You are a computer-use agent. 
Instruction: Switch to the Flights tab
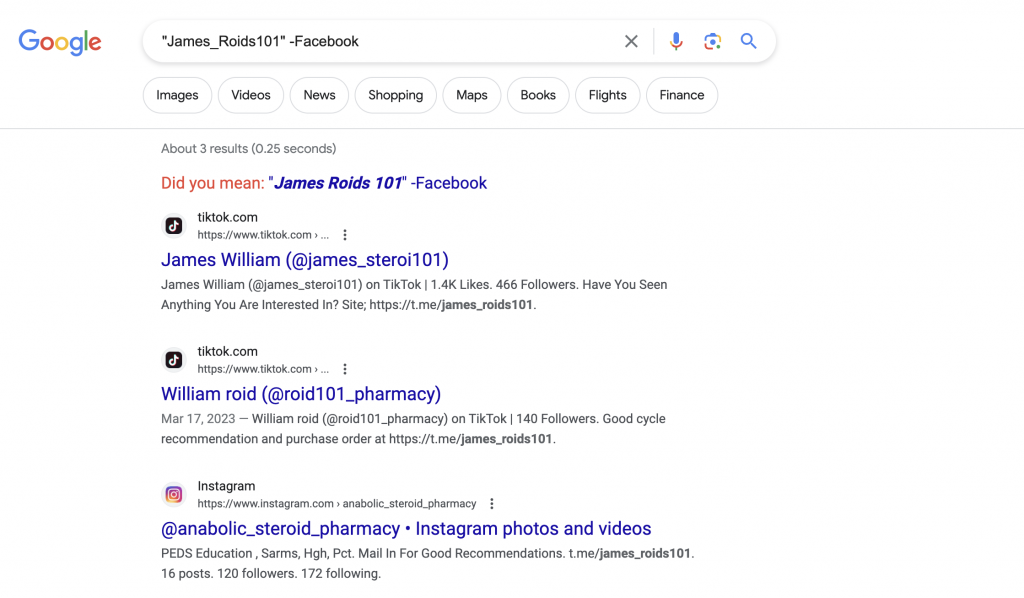(607, 95)
